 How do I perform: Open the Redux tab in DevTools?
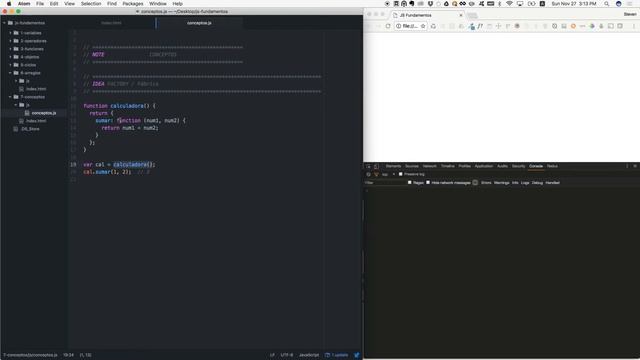coord(552,166)
